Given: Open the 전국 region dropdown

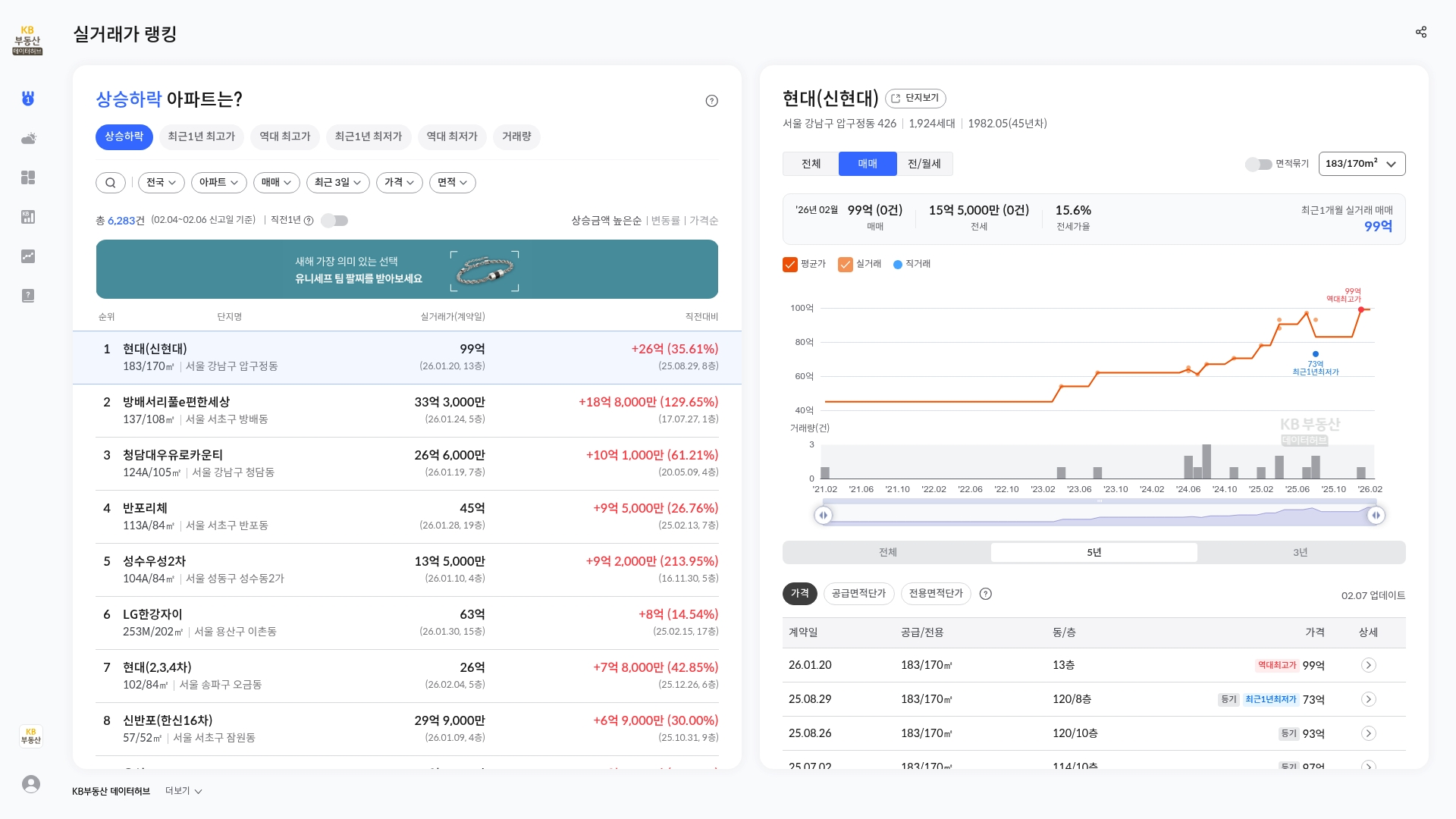Looking at the screenshot, I should tap(162, 182).
